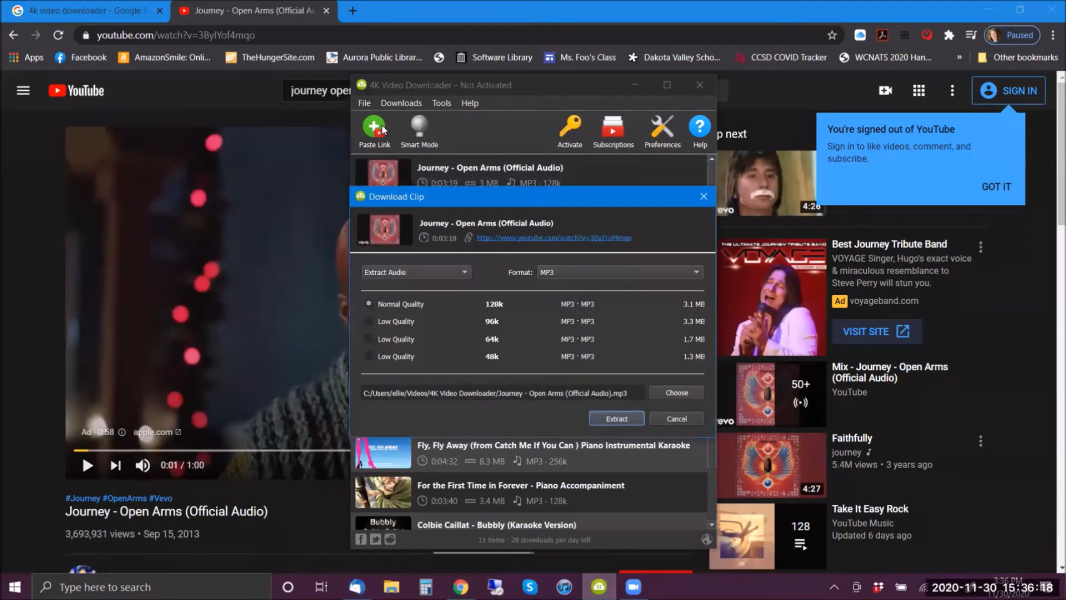Image resolution: width=1066 pixels, height=600 pixels.
Task: Click Choose output folder button
Action: pos(676,393)
